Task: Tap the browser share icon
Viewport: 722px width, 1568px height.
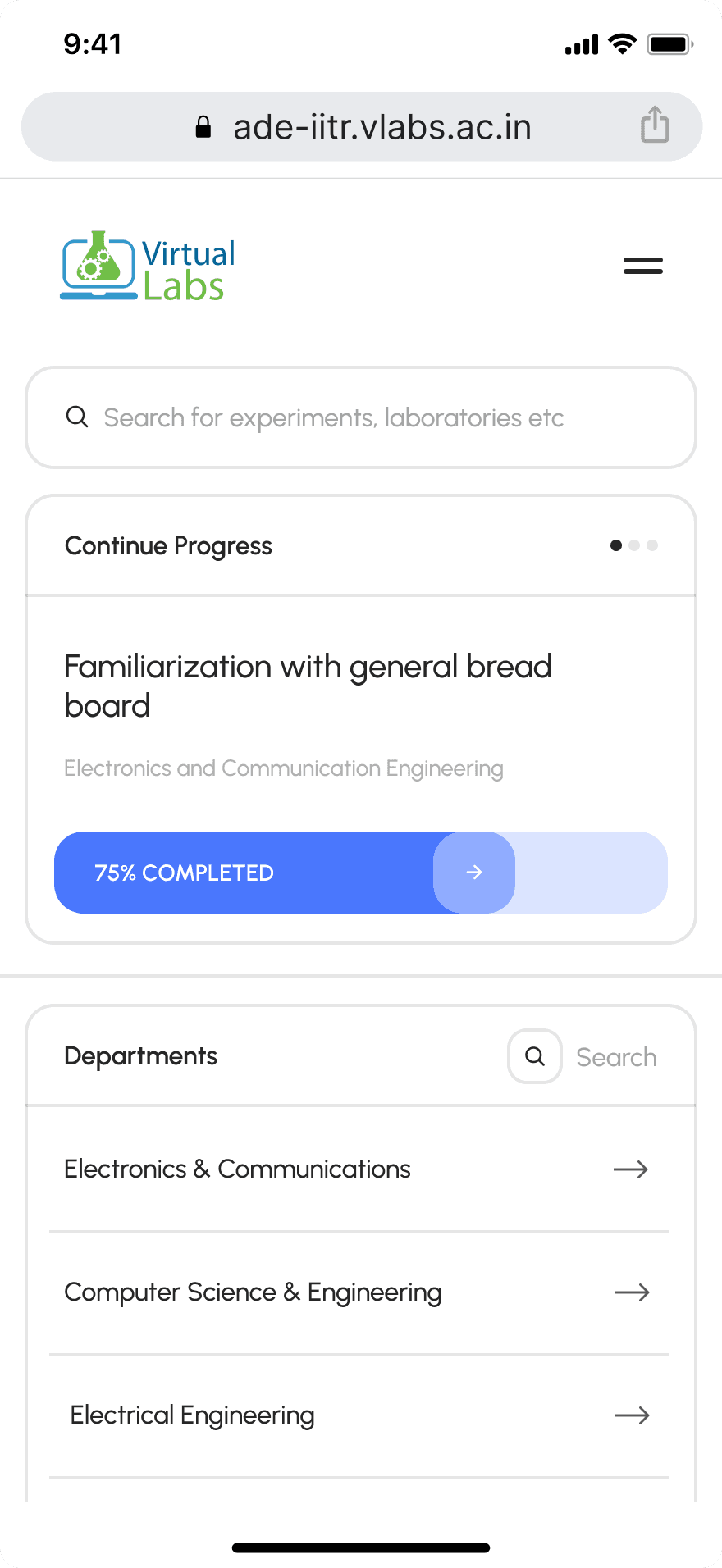Action: click(x=655, y=125)
